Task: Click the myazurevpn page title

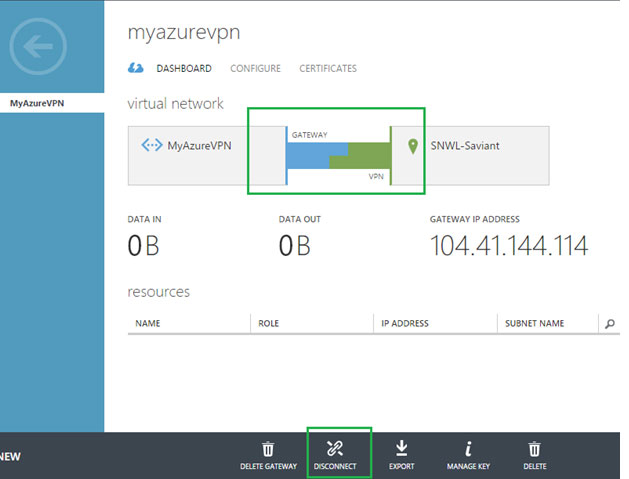Action: pyautogui.click(x=184, y=33)
